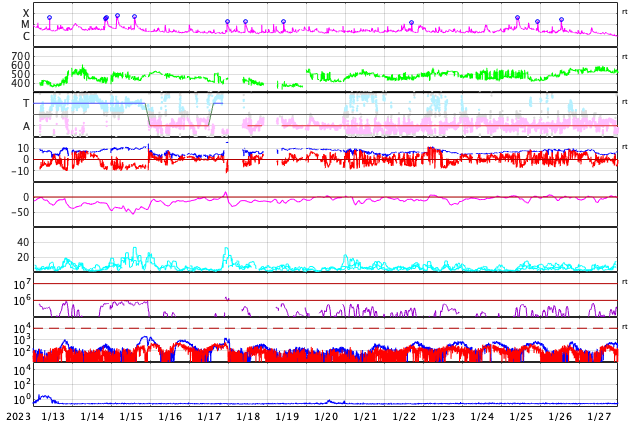Viewport: 634px width, 424px height.
Task: Click the '1/26' date label
Action: 560,417
